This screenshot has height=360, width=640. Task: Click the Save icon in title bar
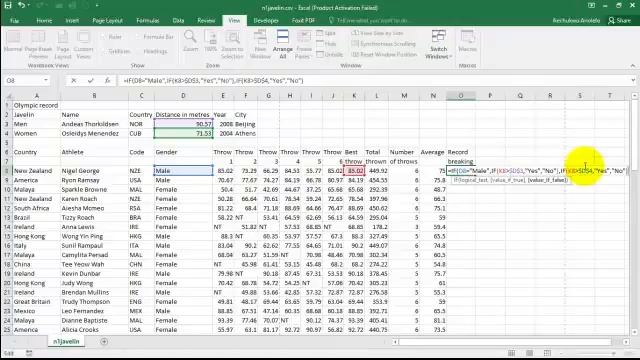click(8, 5)
